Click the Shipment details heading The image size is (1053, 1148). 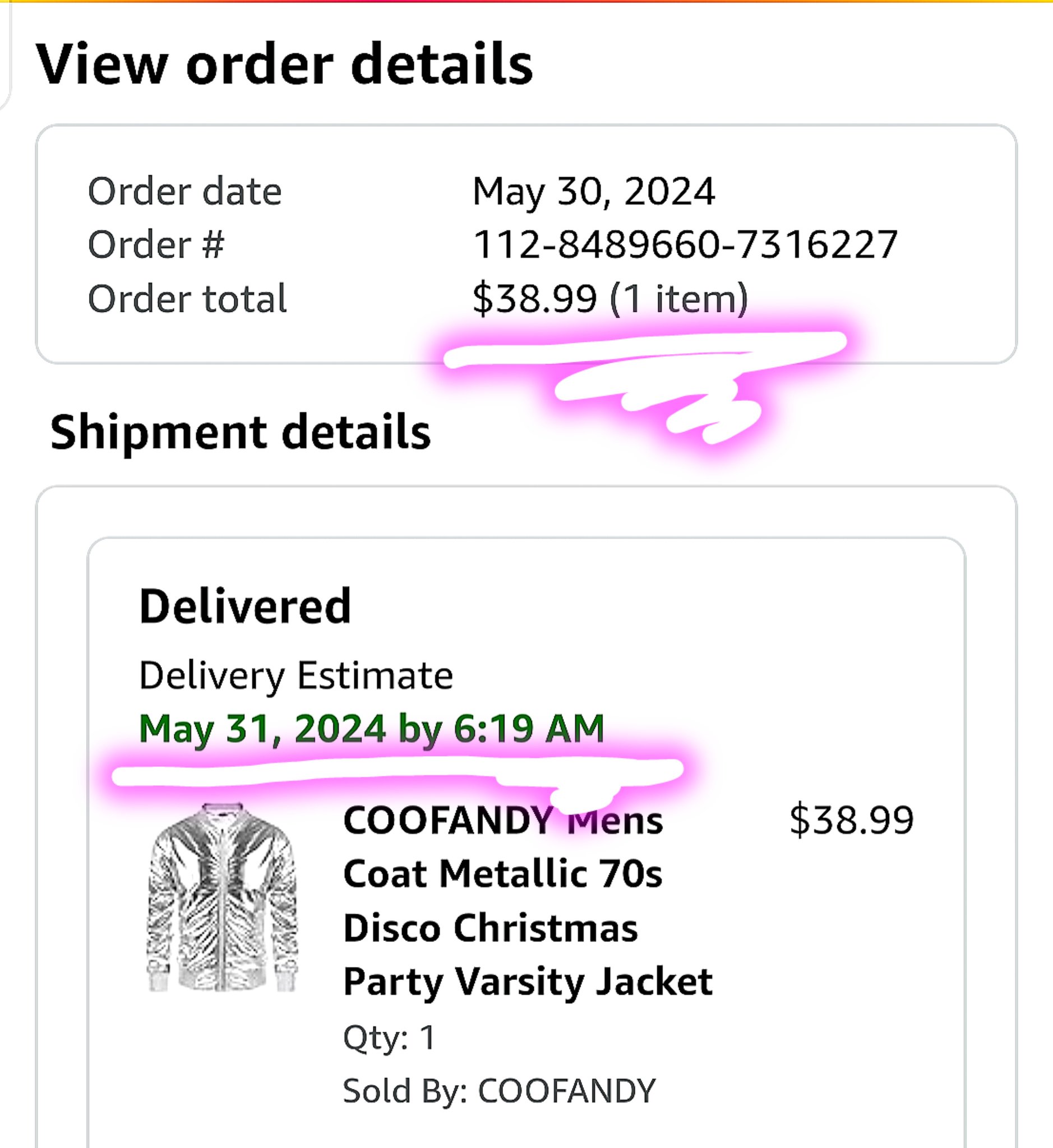[240, 432]
